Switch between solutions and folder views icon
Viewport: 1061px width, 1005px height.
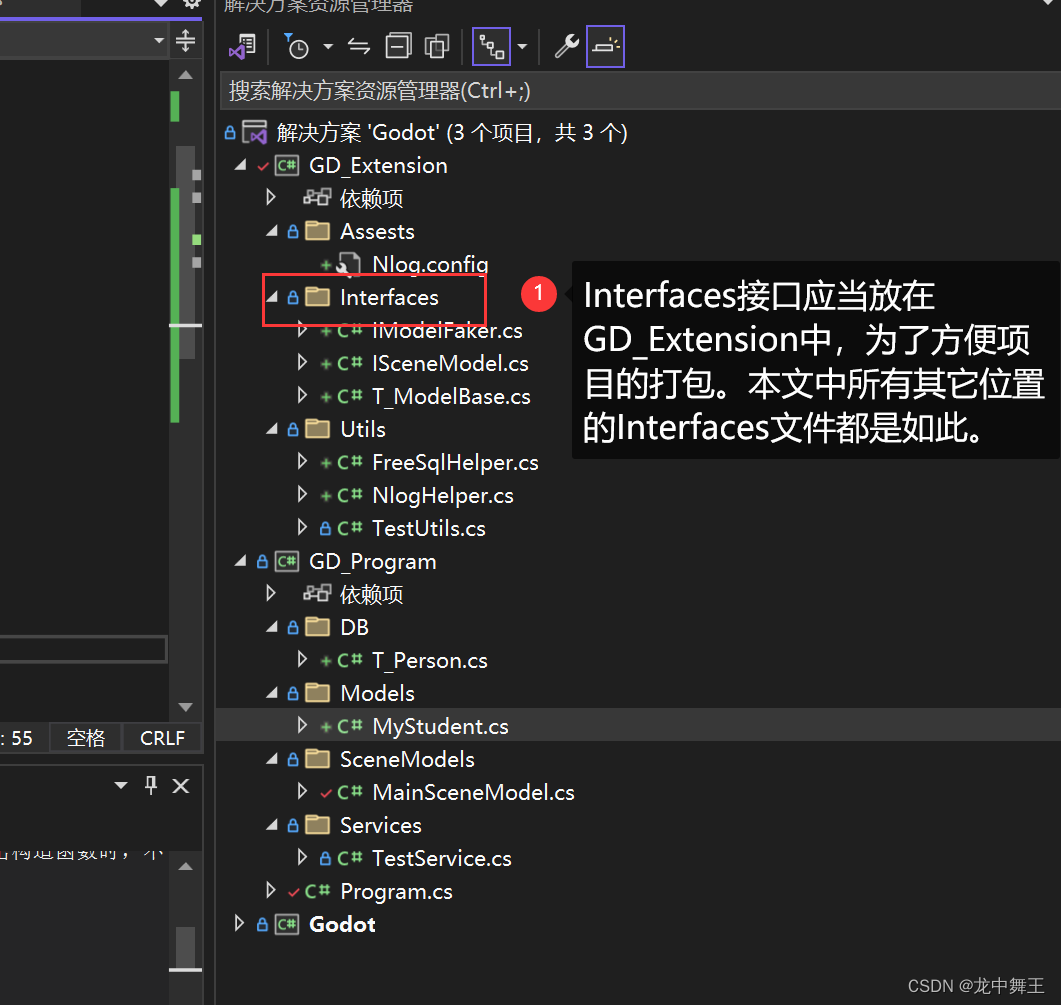pyautogui.click(x=242, y=47)
